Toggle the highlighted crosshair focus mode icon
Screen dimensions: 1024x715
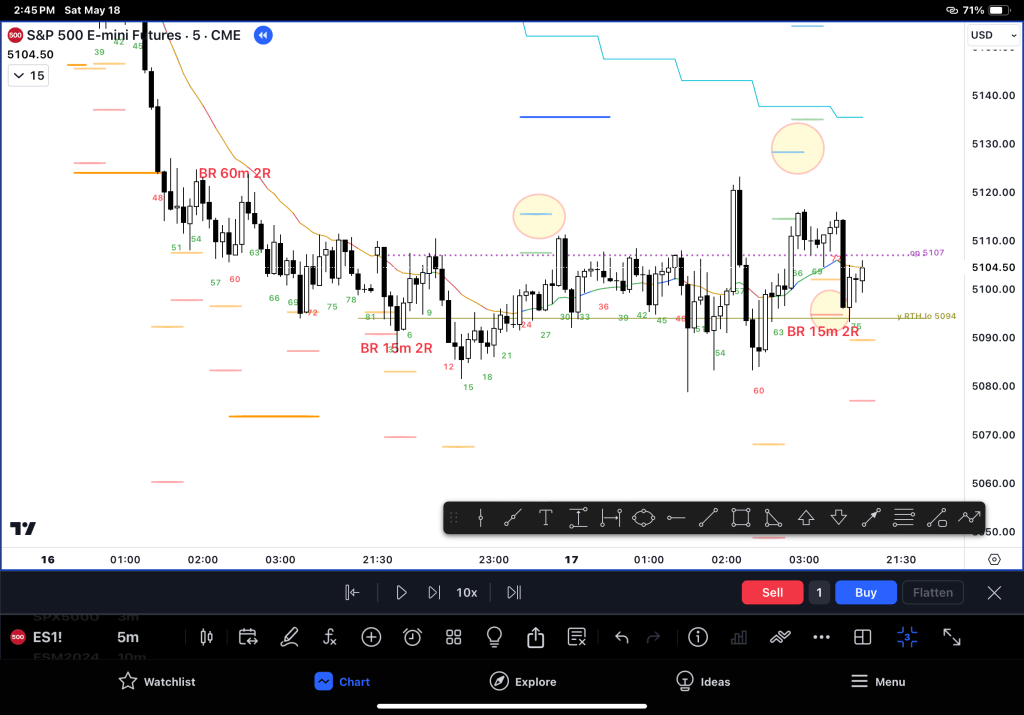907,637
